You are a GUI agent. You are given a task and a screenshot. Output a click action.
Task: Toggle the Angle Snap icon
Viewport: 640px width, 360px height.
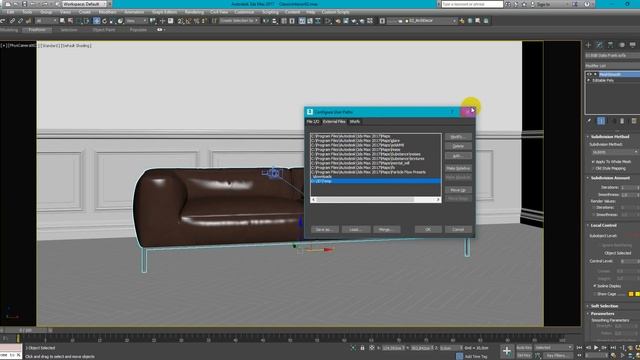click(x=189, y=21)
